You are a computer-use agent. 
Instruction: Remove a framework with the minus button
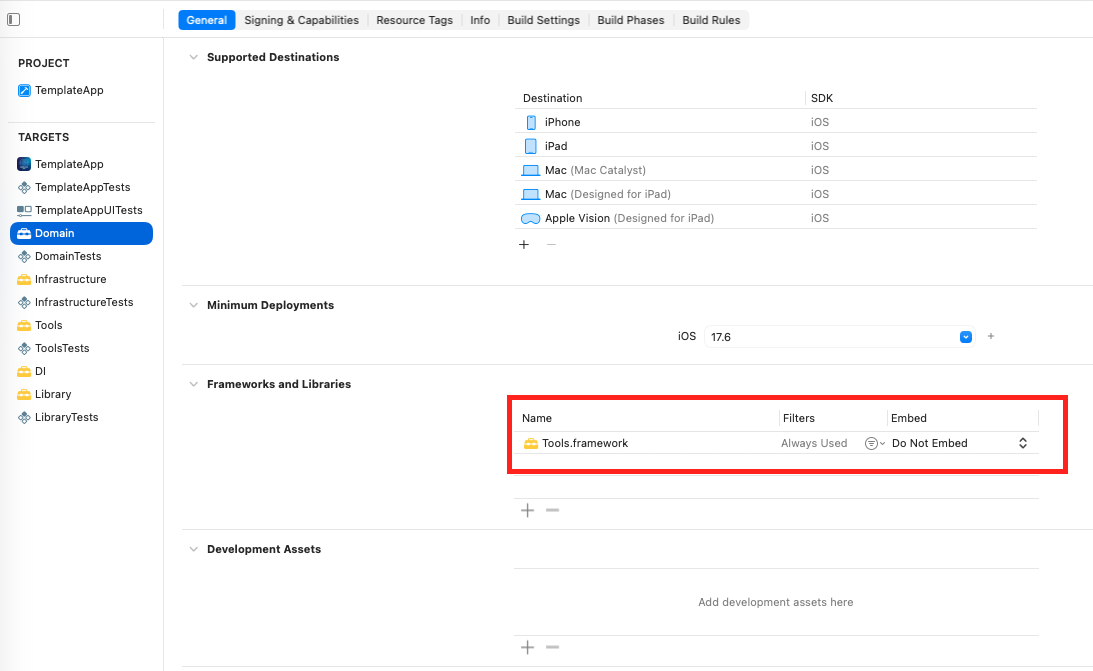point(553,511)
